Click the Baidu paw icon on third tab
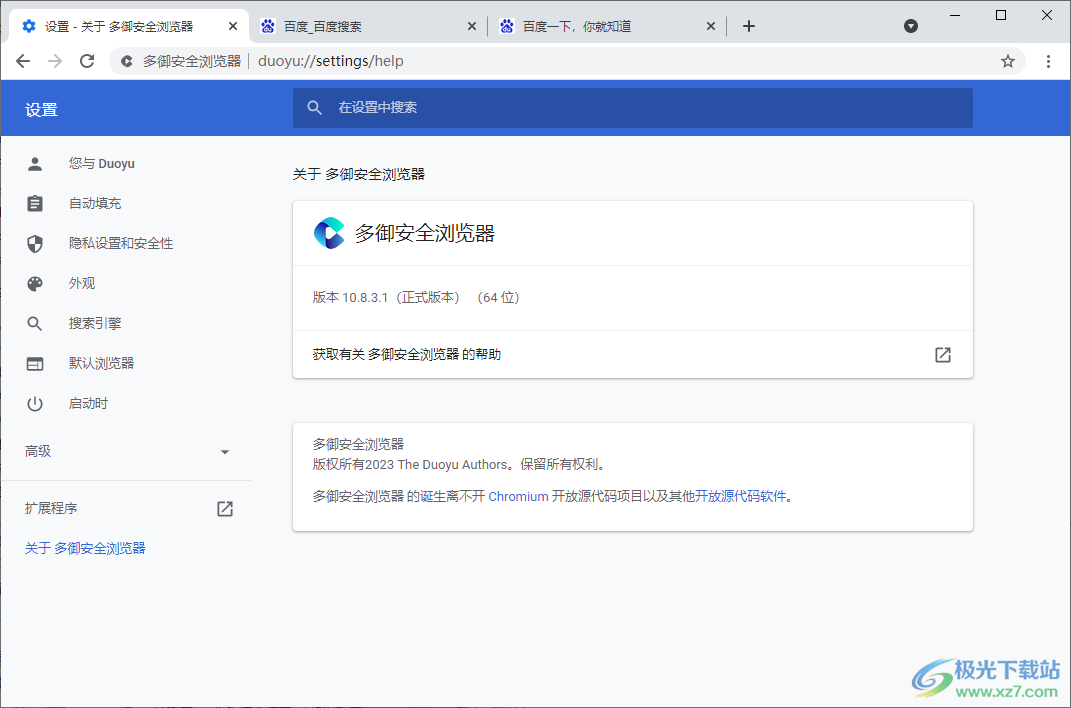This screenshot has width=1071, height=708. click(506, 26)
